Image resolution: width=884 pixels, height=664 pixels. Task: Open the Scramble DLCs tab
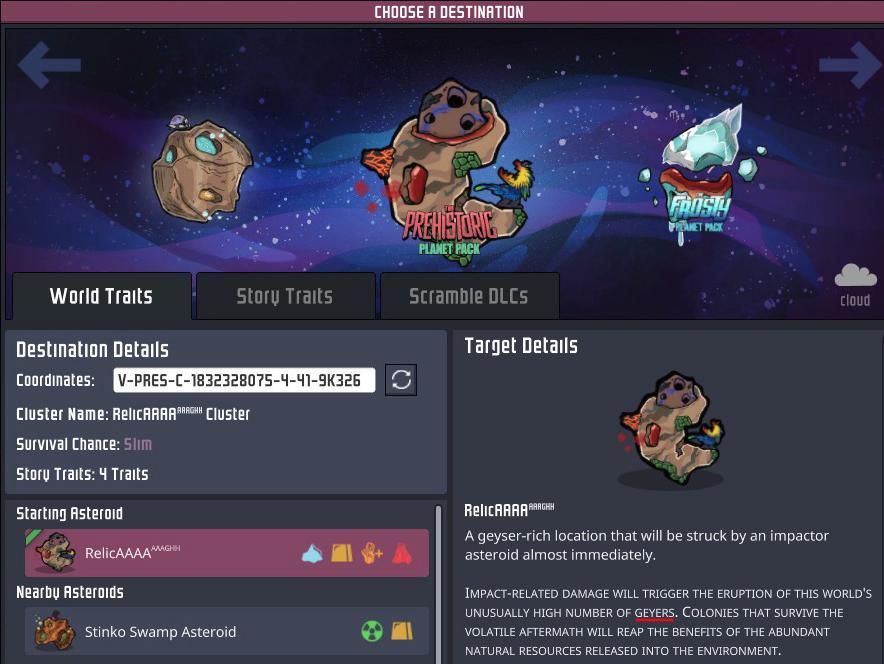[x=469, y=296]
